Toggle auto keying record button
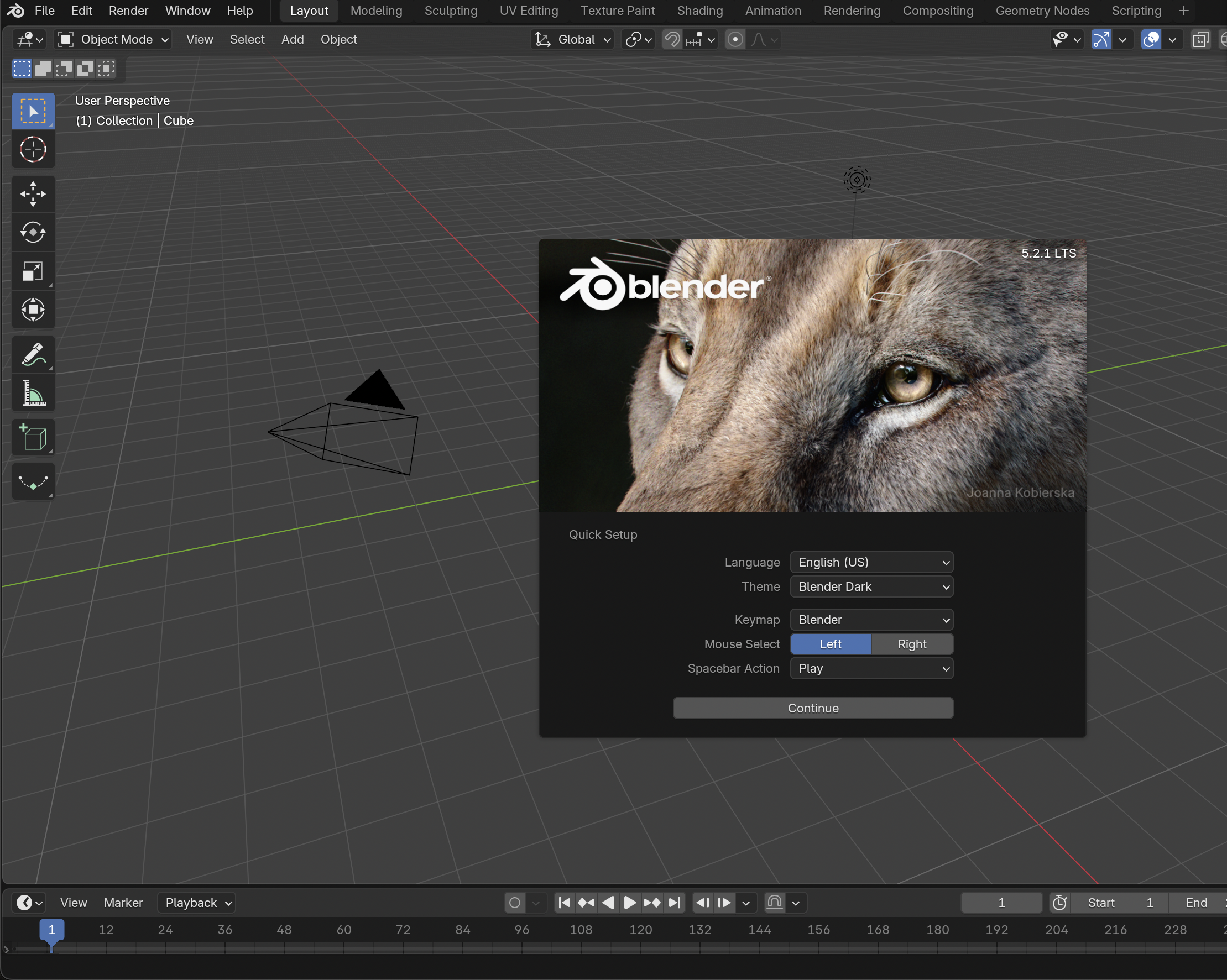This screenshot has width=1227, height=980. [x=514, y=903]
